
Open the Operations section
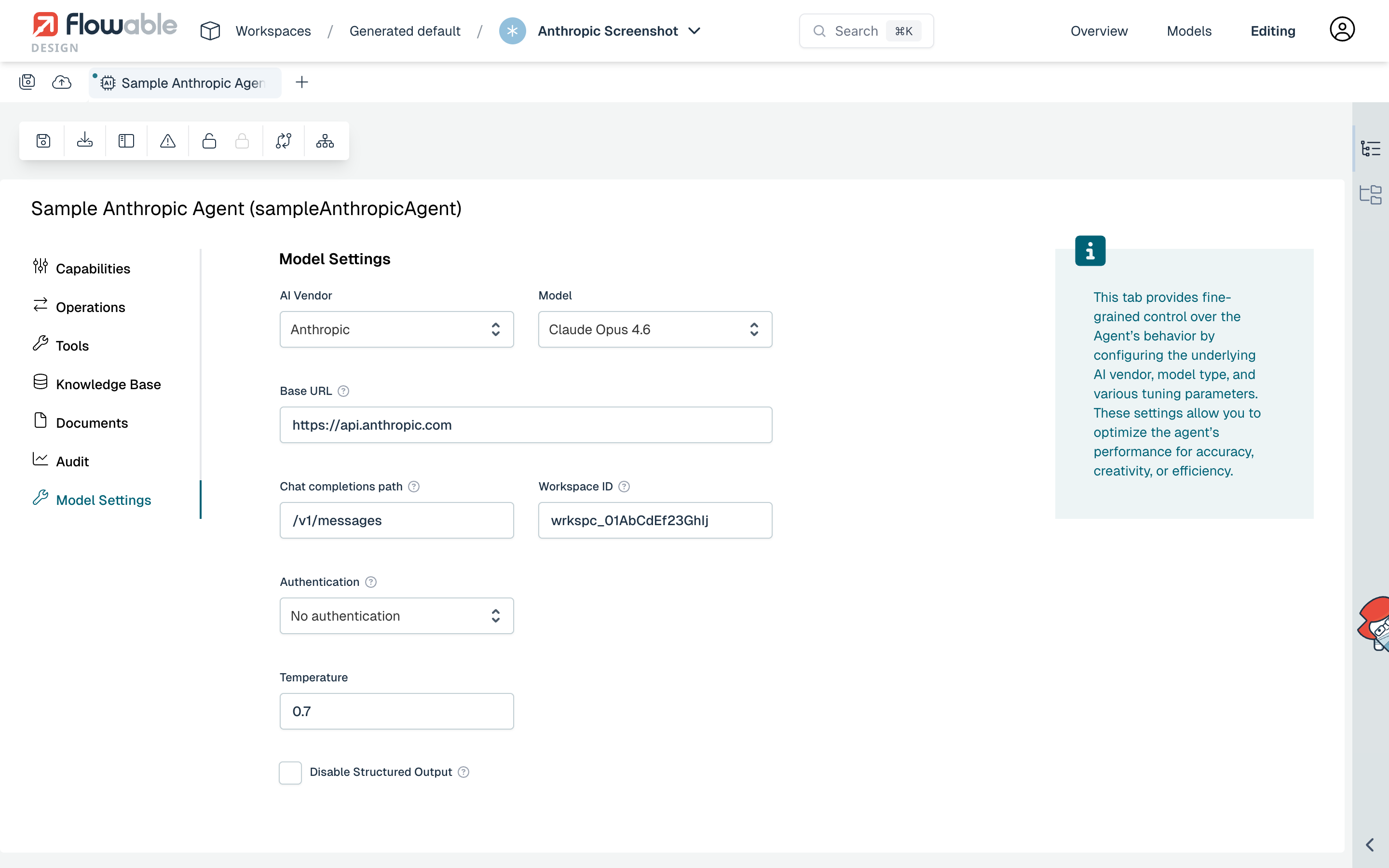(x=79, y=307)
